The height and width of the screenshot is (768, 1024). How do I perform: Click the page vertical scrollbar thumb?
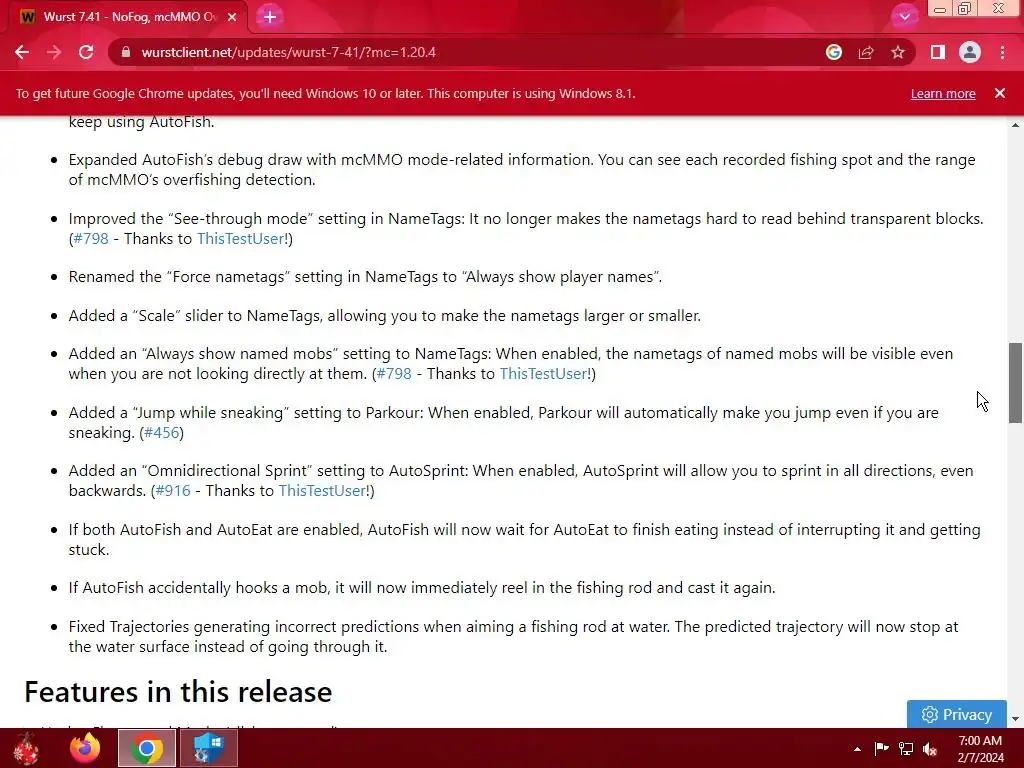coord(1015,383)
